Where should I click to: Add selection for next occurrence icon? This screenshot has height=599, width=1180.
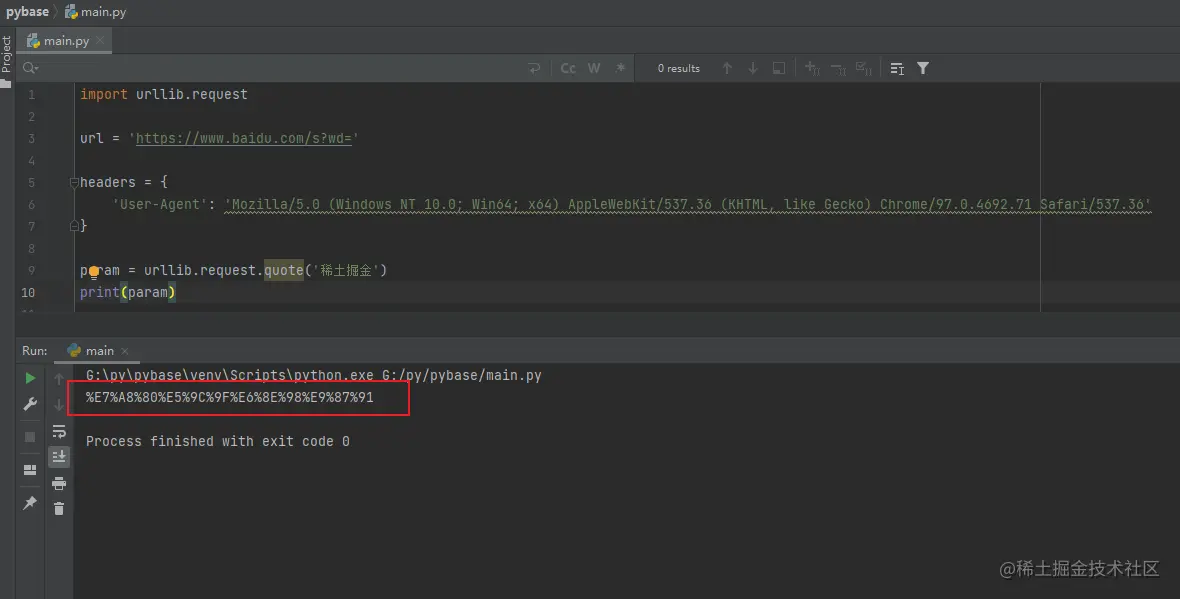click(812, 68)
